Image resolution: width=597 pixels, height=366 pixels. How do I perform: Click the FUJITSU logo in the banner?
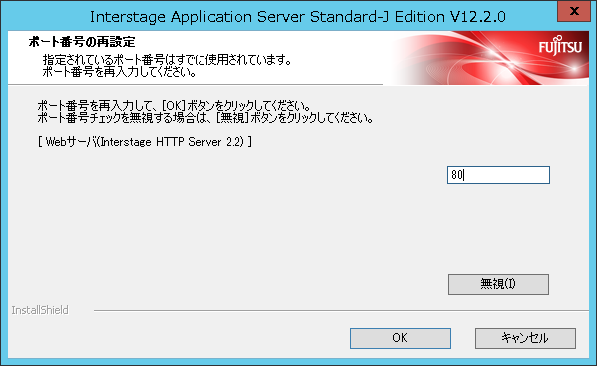point(560,46)
